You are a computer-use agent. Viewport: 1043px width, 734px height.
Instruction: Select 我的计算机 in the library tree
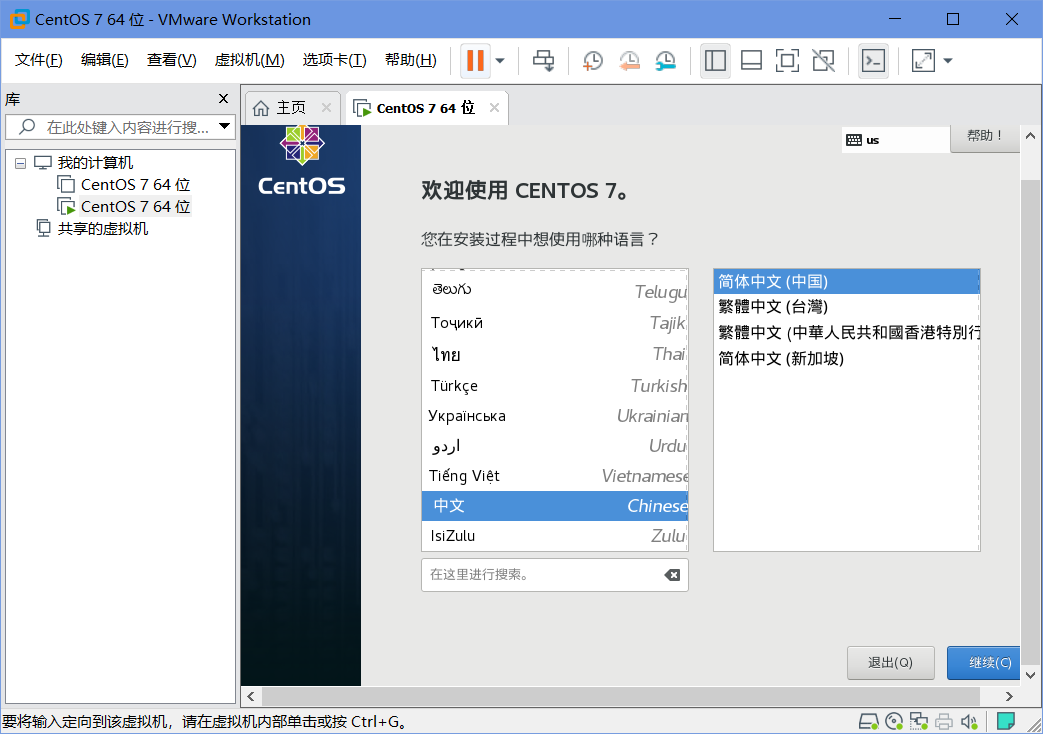pyautogui.click(x=95, y=162)
